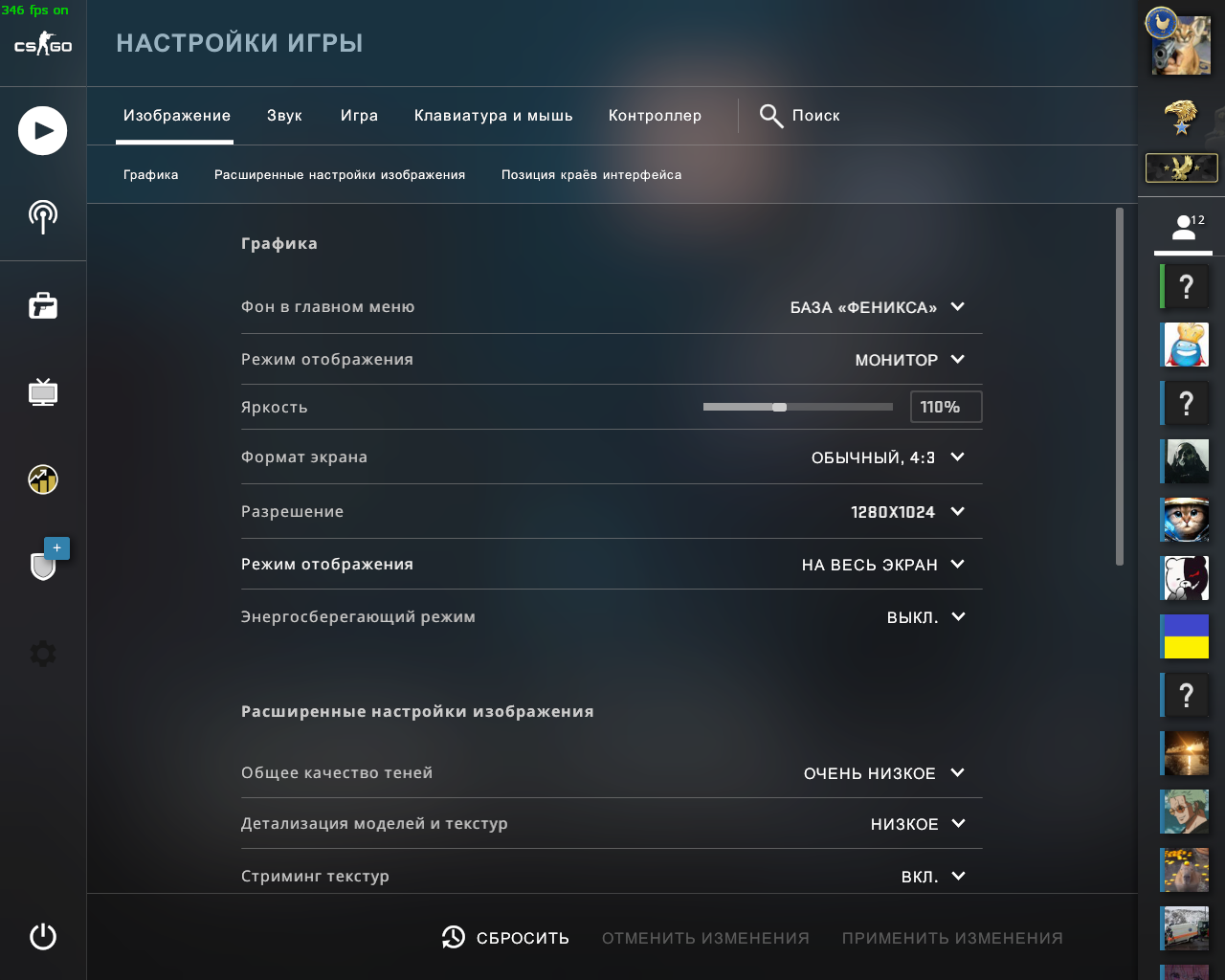Screen dimensions: 1225x980
Task: Click the search magnifier icon
Action: (771, 116)
